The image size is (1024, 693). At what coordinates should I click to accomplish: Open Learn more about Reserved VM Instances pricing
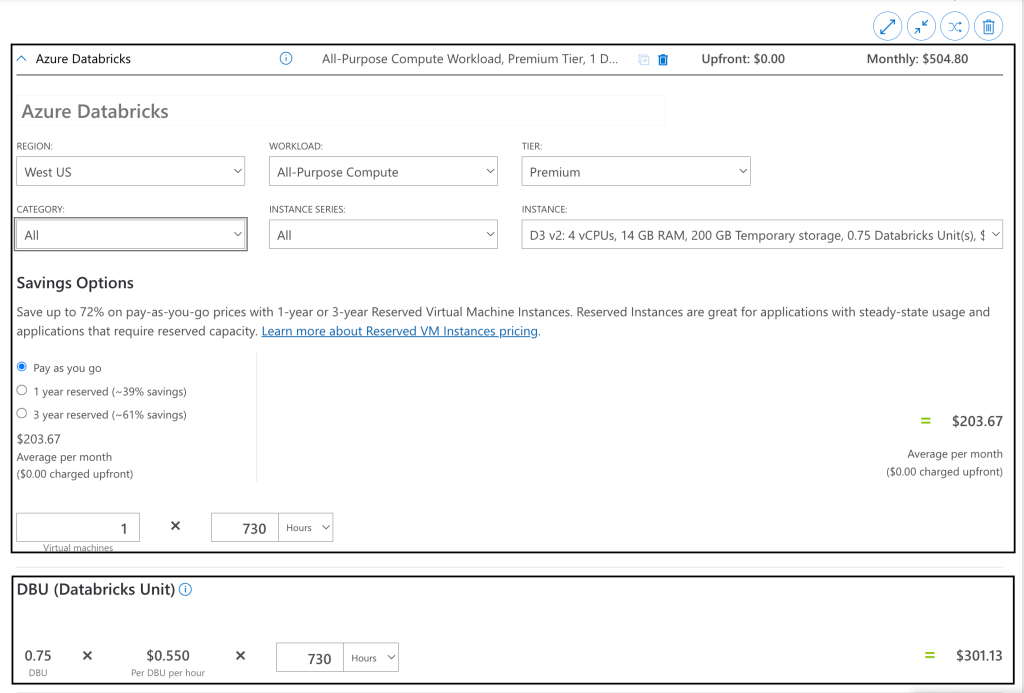[x=400, y=331]
